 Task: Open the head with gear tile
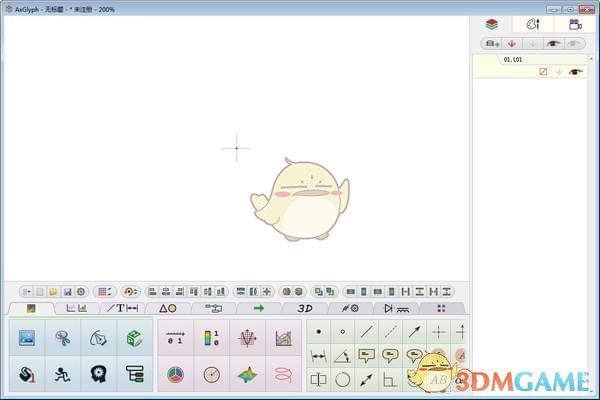[x=98, y=374]
